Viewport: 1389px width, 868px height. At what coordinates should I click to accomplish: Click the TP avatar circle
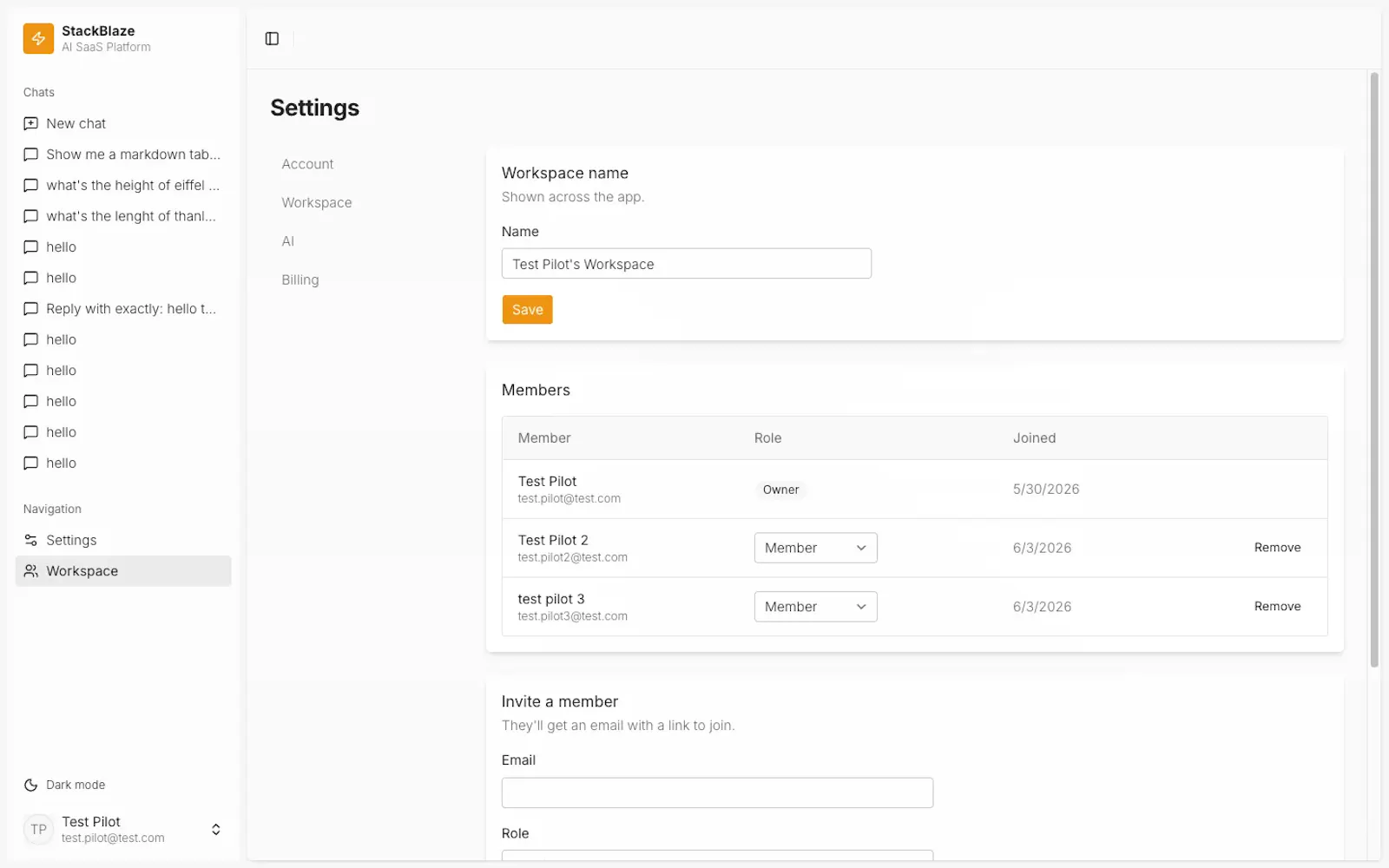38,830
